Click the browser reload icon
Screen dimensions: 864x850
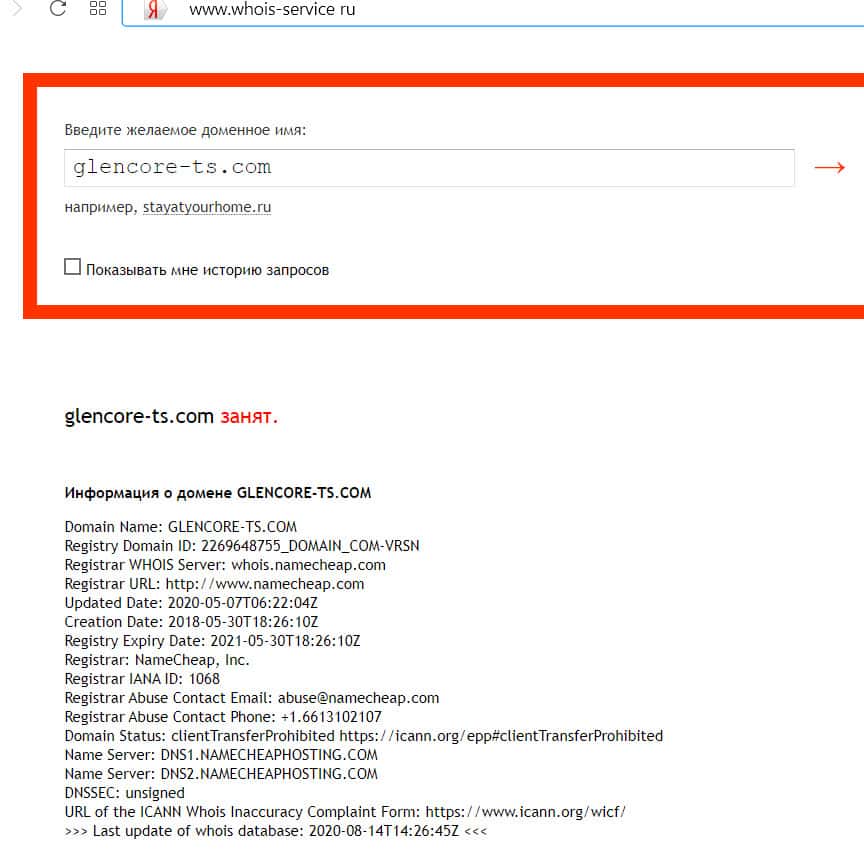[x=58, y=8]
